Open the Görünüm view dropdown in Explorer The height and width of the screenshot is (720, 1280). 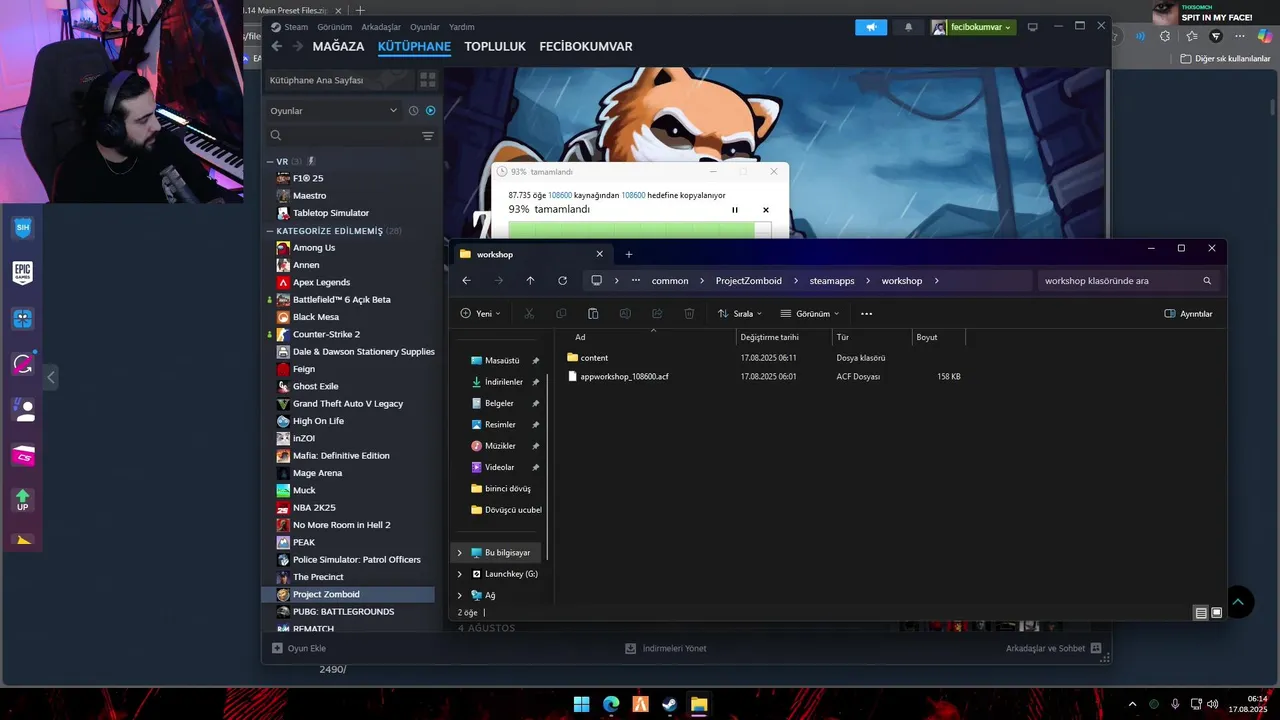coord(809,314)
